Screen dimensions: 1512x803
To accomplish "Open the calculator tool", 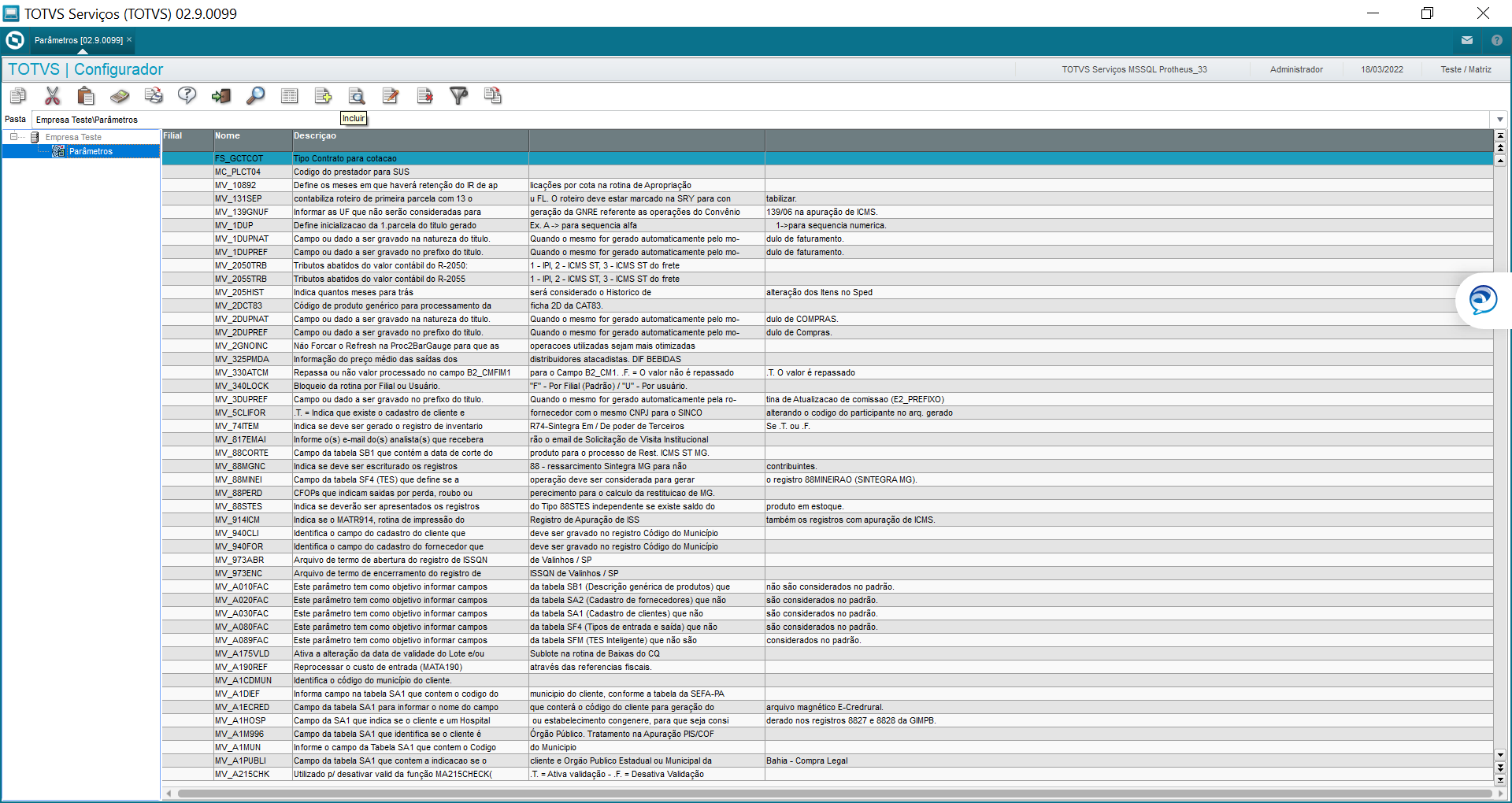I will point(120,96).
